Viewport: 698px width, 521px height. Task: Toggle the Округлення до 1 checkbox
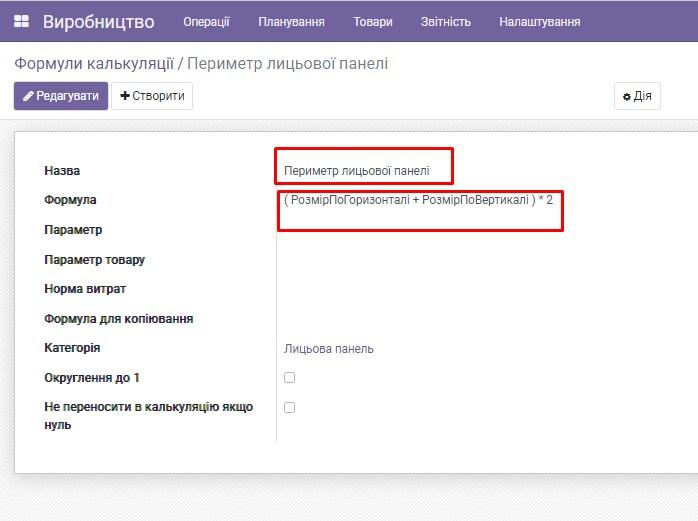(x=289, y=378)
